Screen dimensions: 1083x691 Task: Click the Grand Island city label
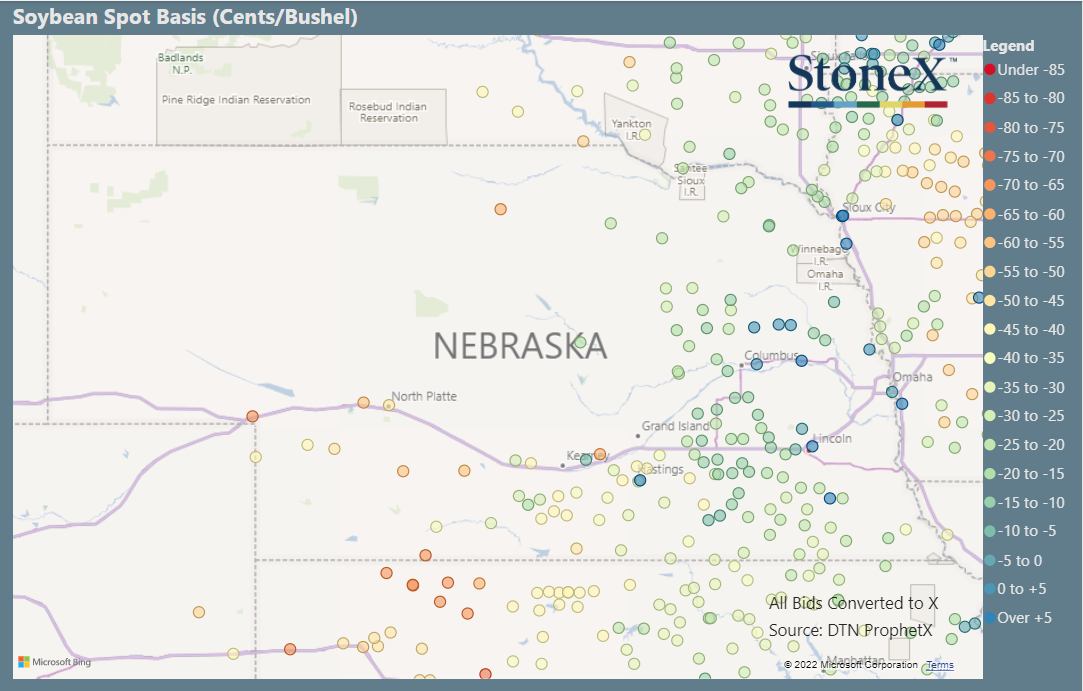pos(675,426)
